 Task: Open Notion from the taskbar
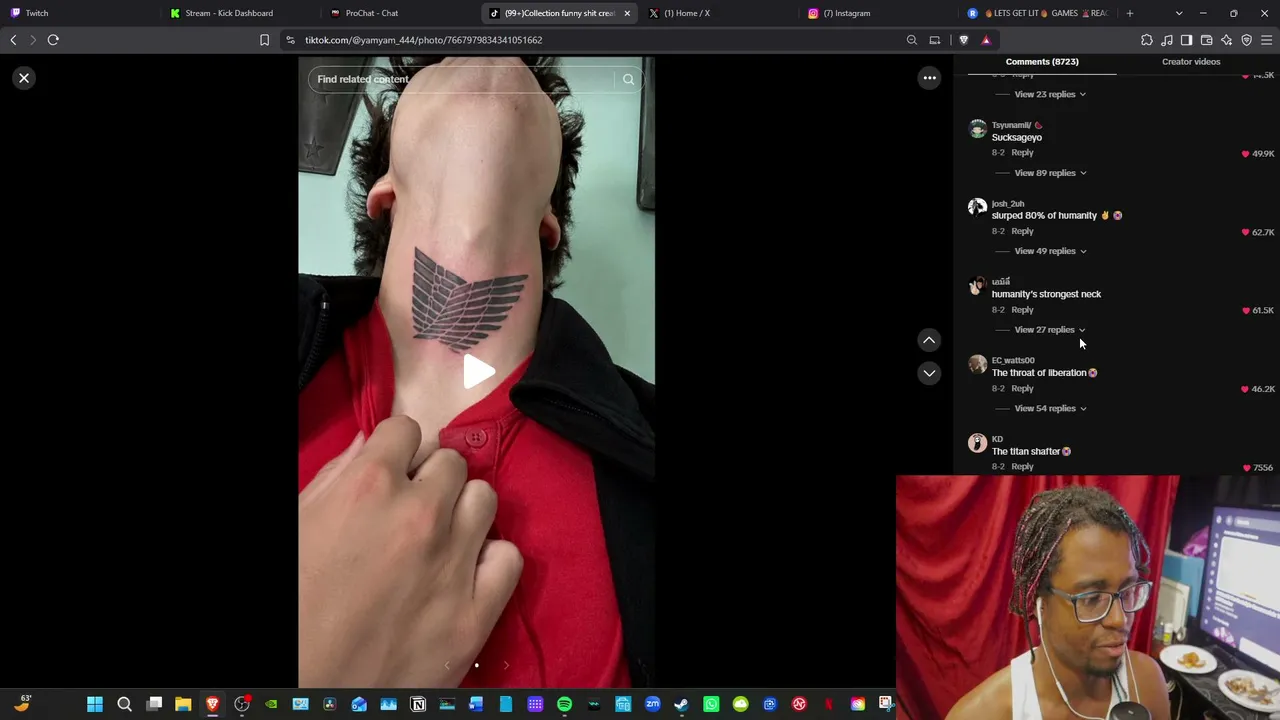(418, 704)
